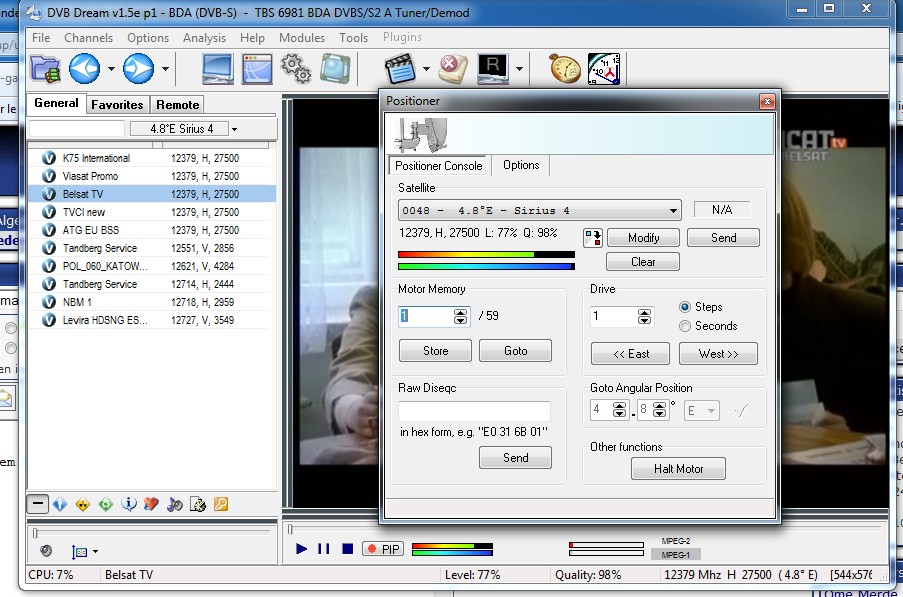Click the black R monitor icon

click(493, 69)
